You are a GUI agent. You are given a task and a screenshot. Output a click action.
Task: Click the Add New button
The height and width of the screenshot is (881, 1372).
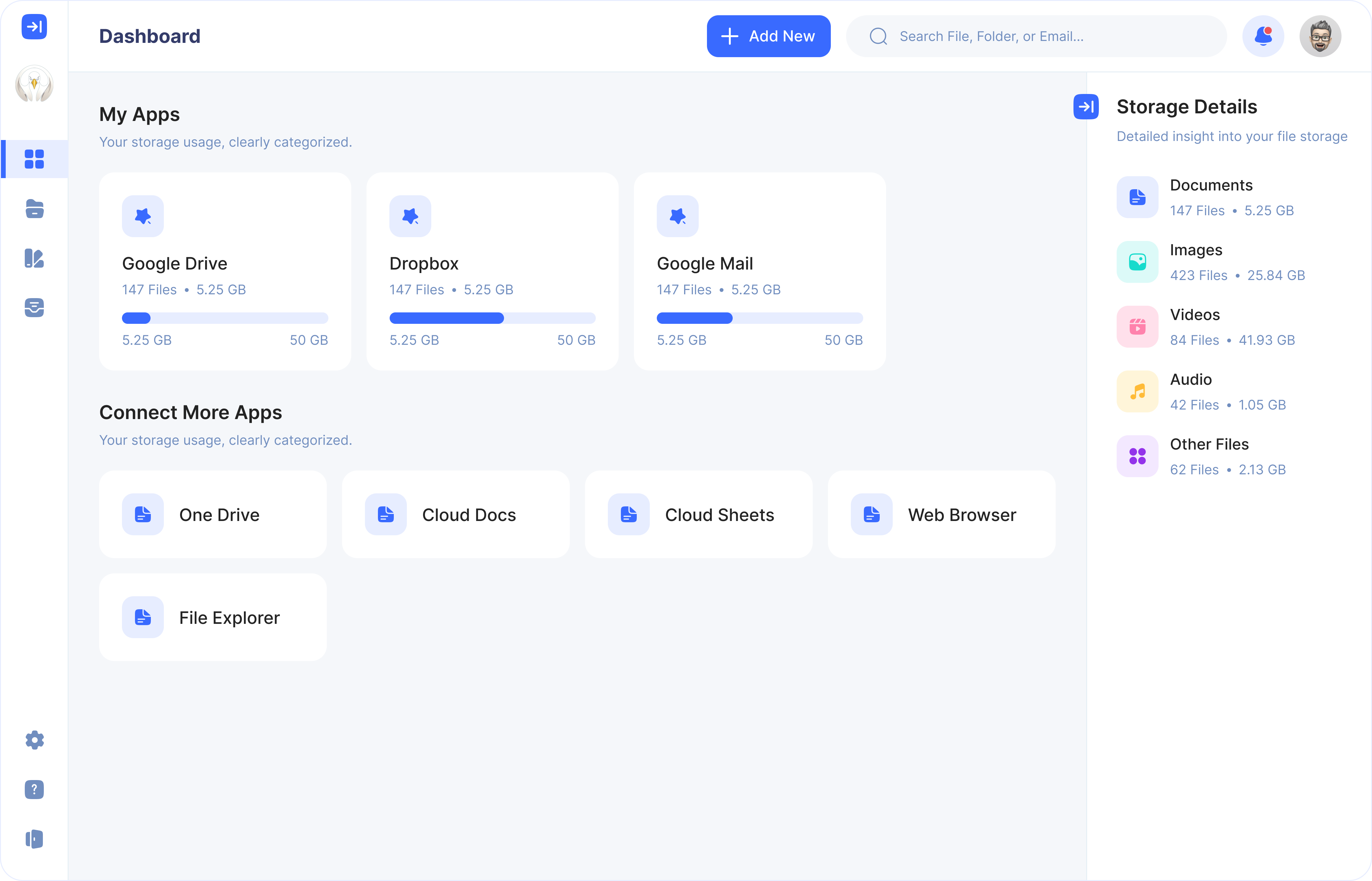tap(768, 36)
